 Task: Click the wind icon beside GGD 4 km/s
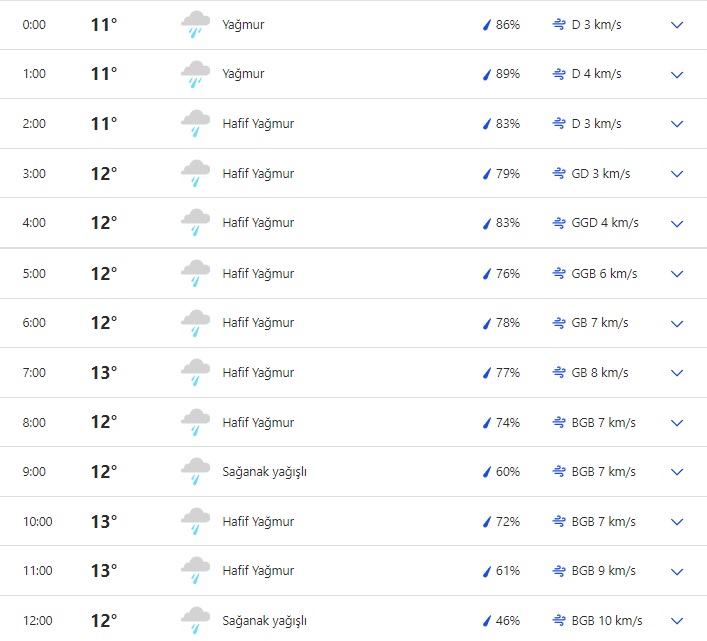(559, 223)
